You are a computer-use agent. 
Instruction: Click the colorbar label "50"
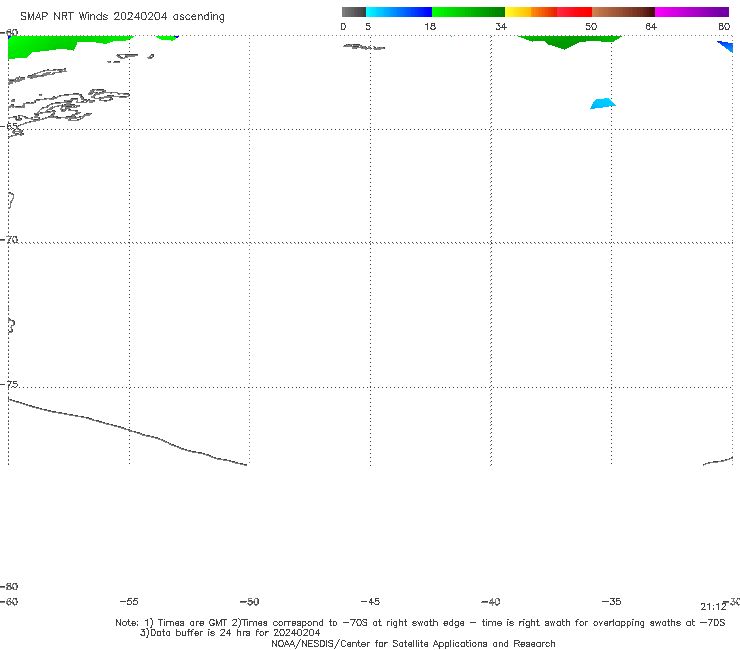[591, 27]
